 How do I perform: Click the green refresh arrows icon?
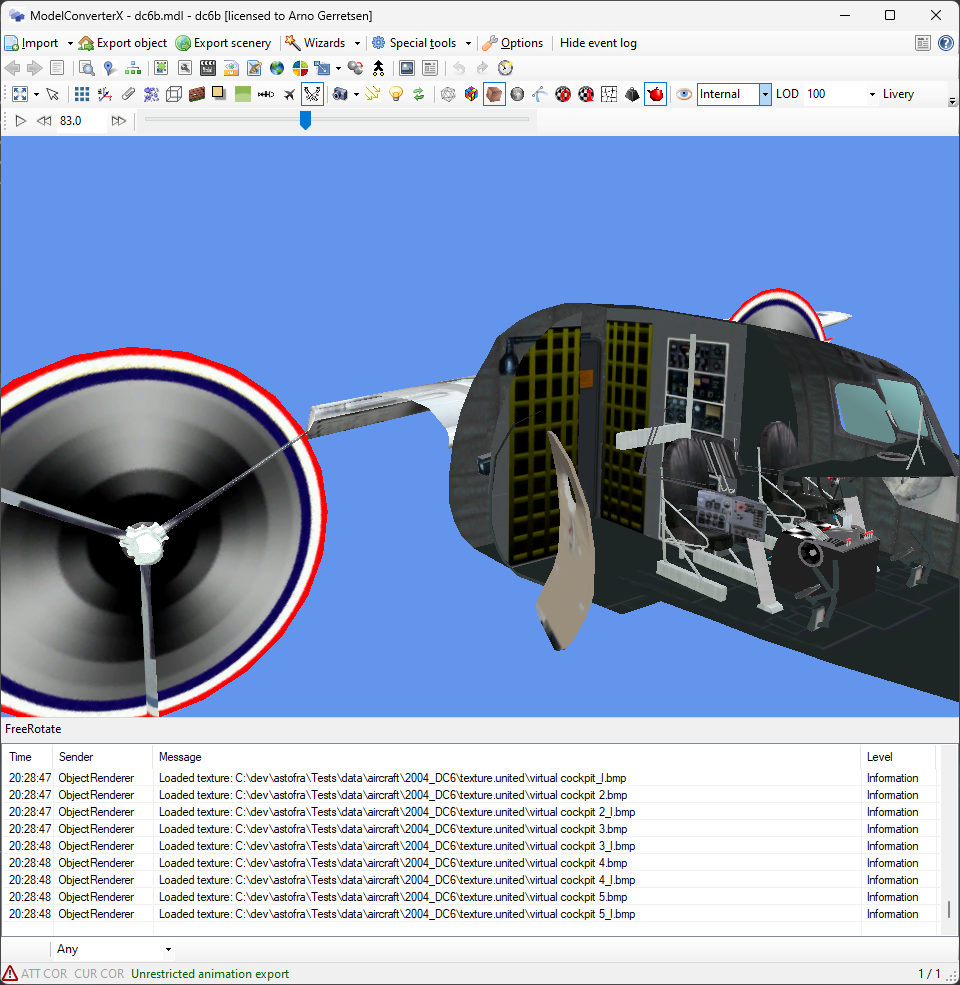coord(418,94)
